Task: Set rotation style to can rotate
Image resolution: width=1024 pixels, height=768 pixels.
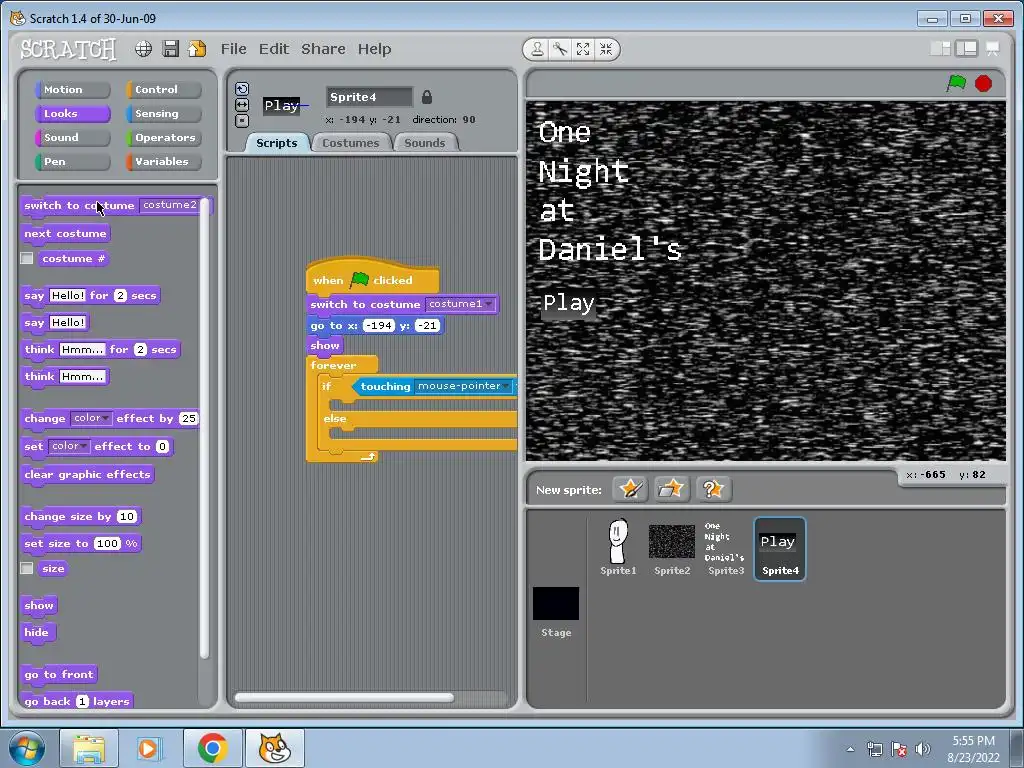Action: coord(242,89)
